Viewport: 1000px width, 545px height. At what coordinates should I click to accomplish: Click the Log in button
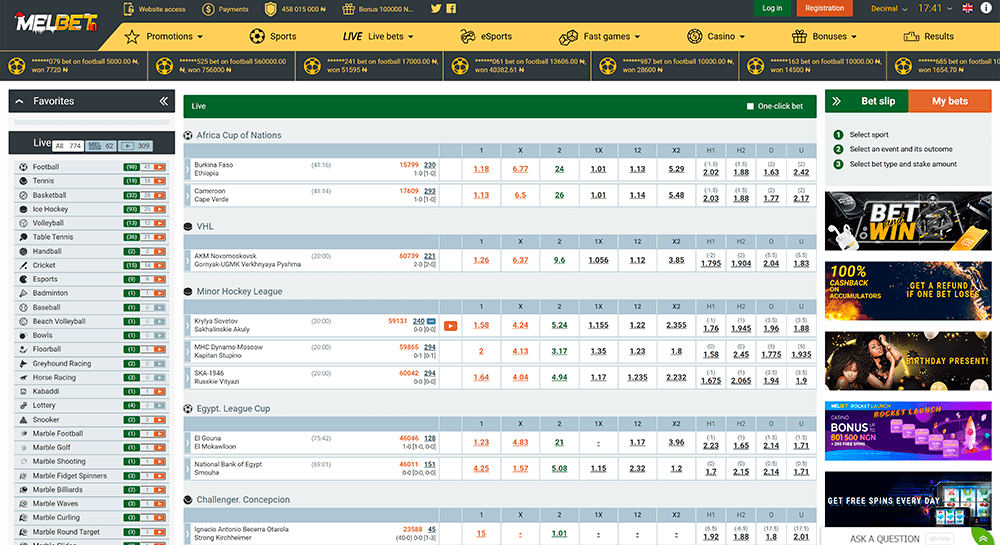(772, 8)
